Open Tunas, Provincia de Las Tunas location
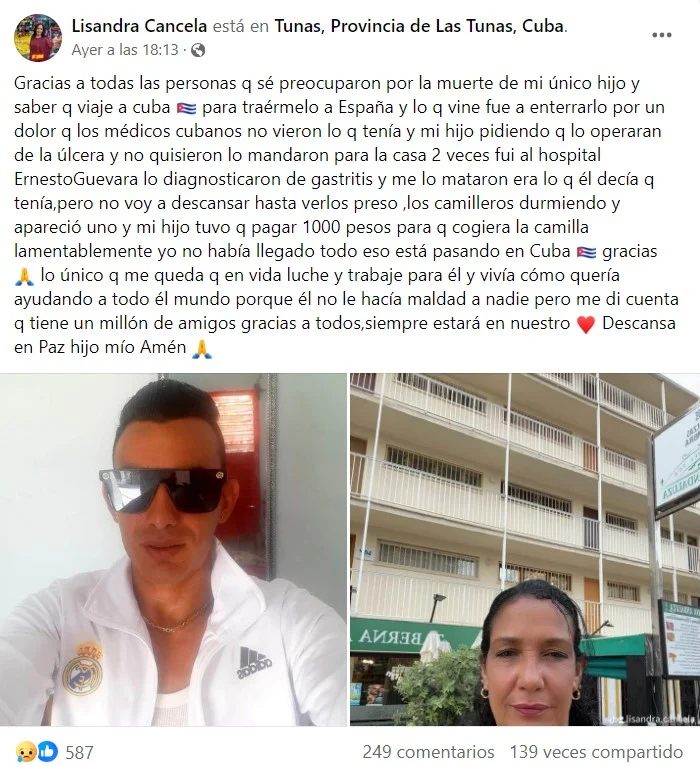The image size is (700, 766). 419,26
